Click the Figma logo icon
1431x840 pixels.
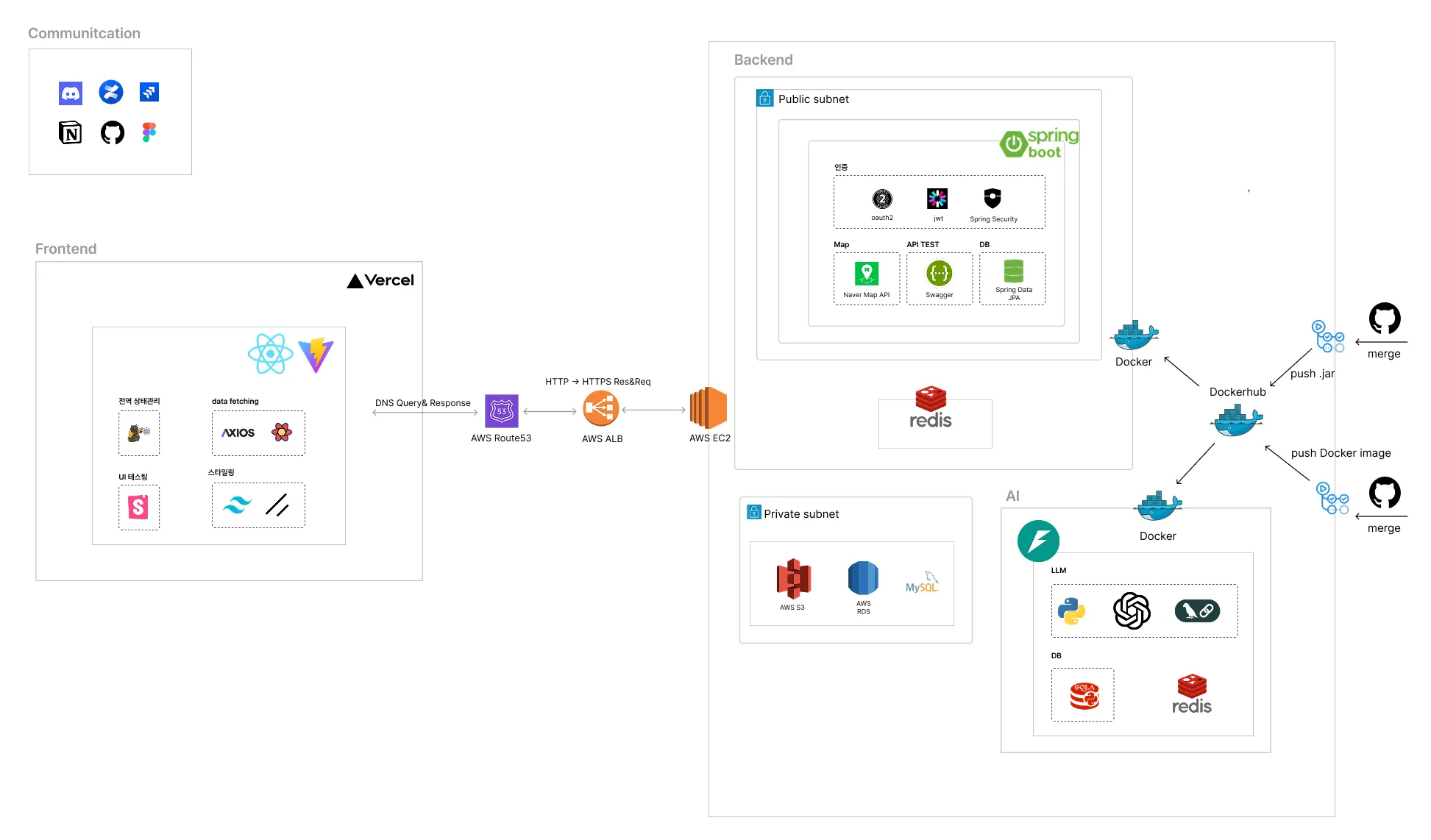tap(149, 132)
